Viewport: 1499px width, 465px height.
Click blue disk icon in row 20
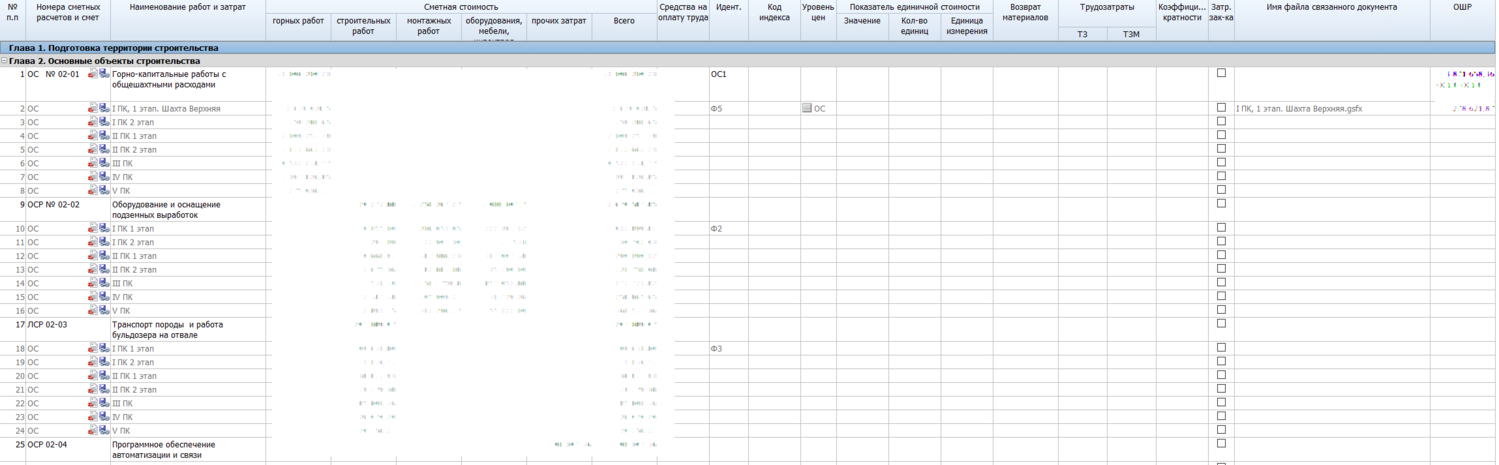[x=105, y=375]
